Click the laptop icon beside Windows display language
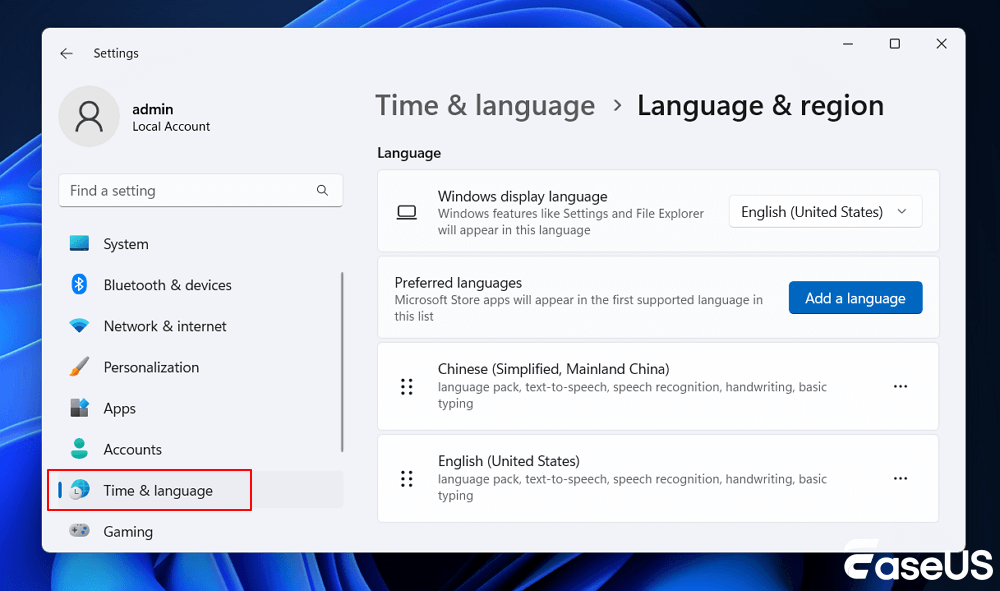This screenshot has width=1000, height=591. (x=406, y=212)
